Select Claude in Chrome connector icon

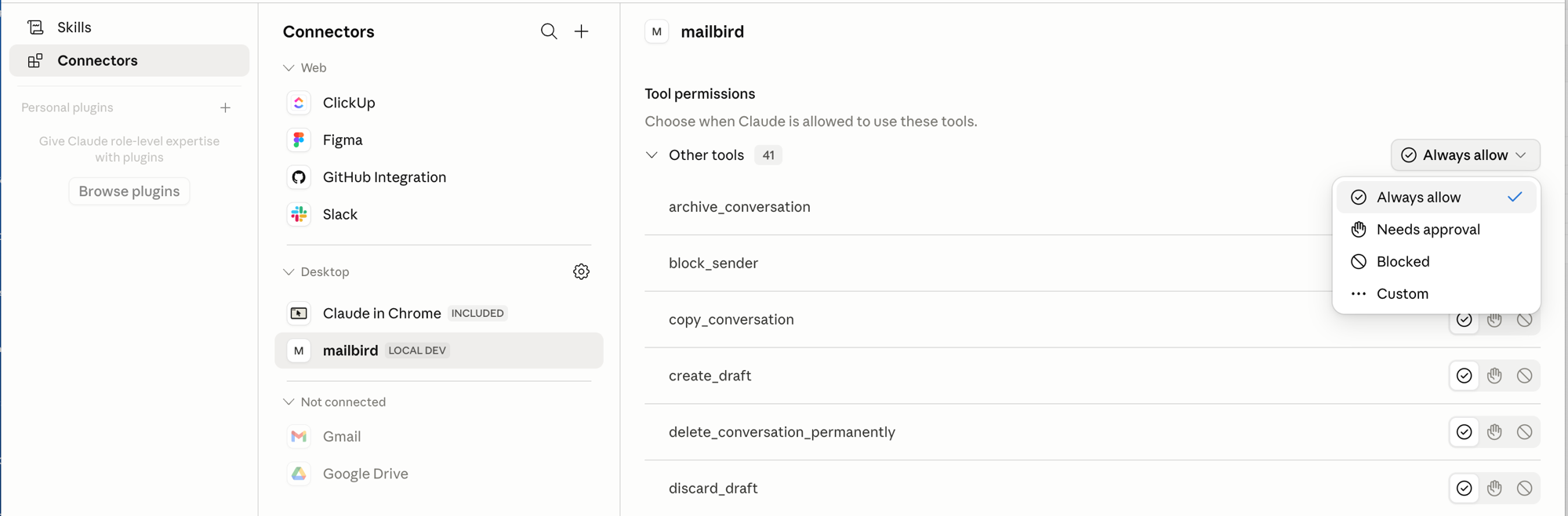coord(299,313)
